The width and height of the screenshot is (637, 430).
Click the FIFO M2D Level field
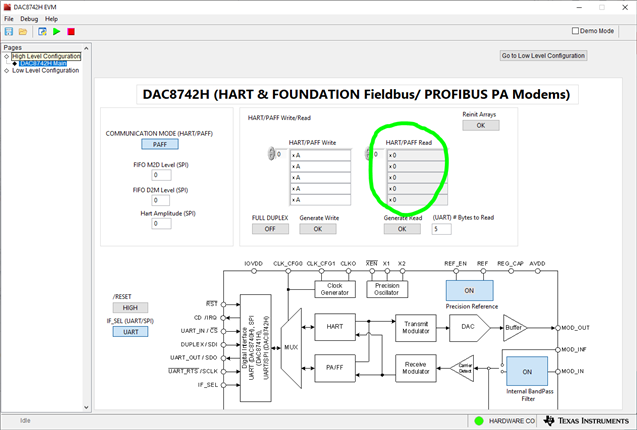pos(161,175)
